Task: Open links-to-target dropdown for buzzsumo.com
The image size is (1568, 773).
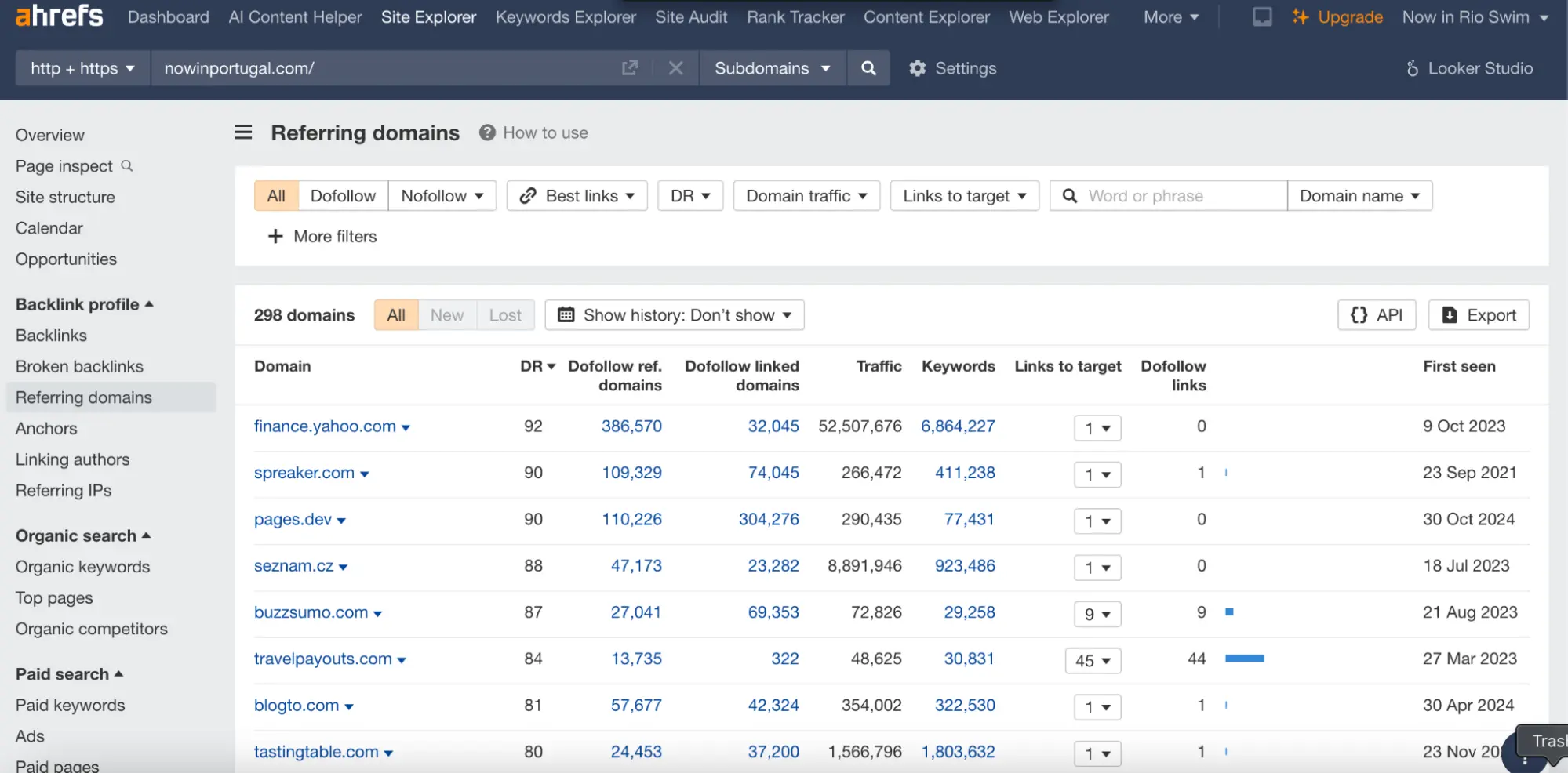Action: coord(1097,614)
